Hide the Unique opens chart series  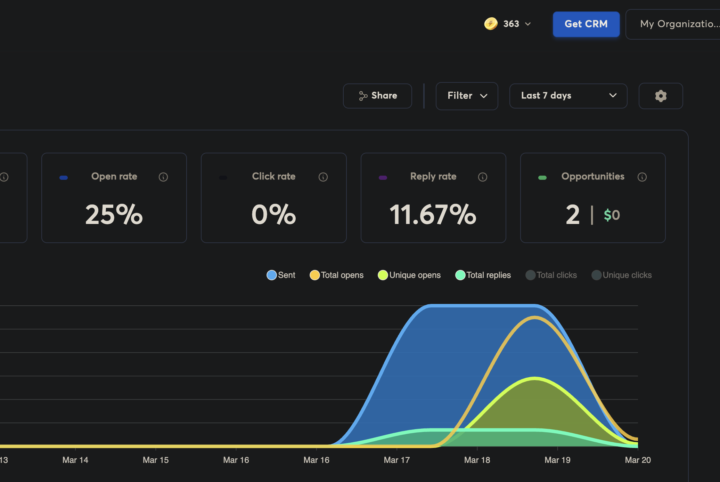[x=409, y=275]
